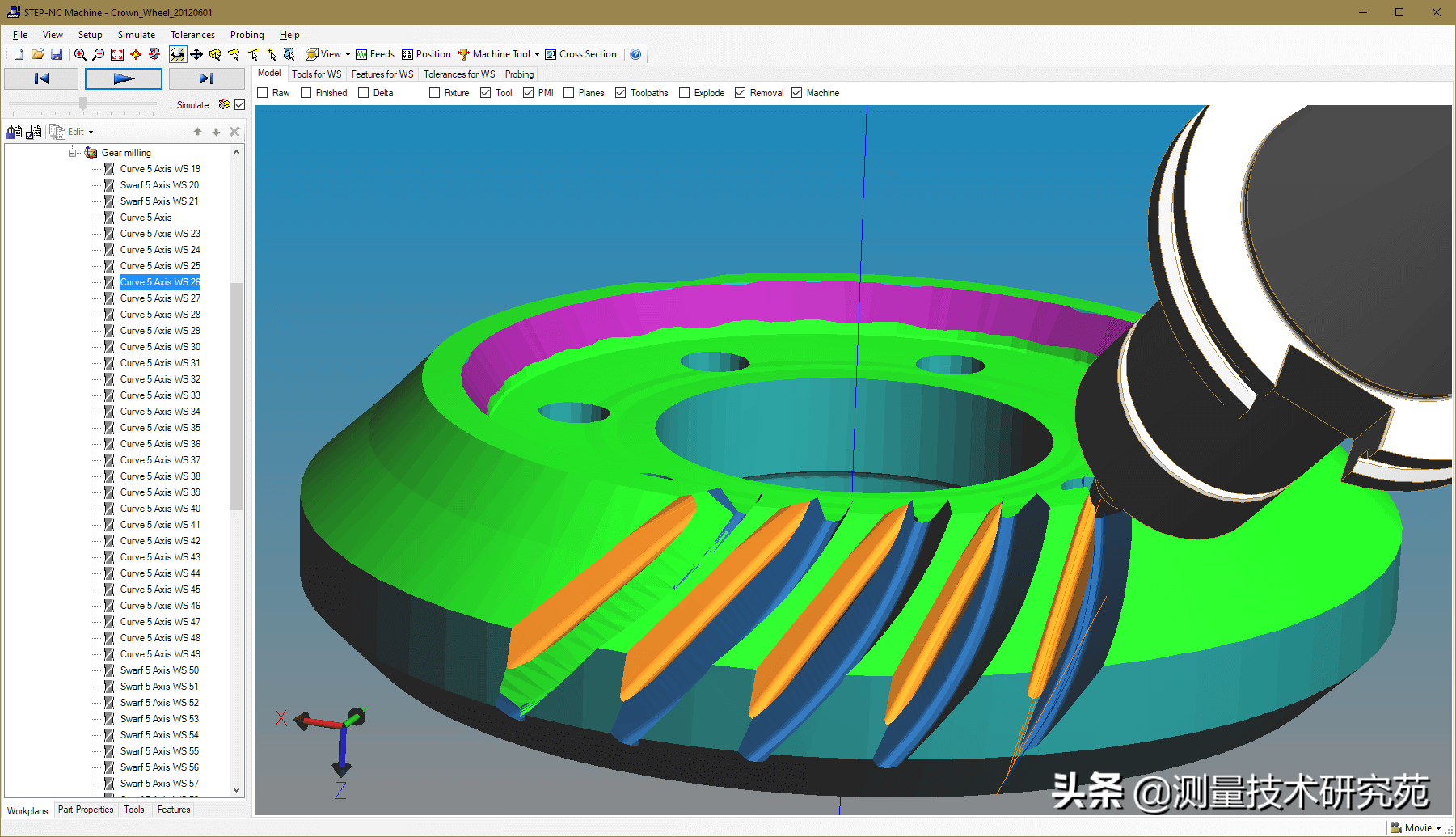Viewport: 1456px width, 837px height.
Task: Click the zoom in magnifier icon
Action: point(80,54)
